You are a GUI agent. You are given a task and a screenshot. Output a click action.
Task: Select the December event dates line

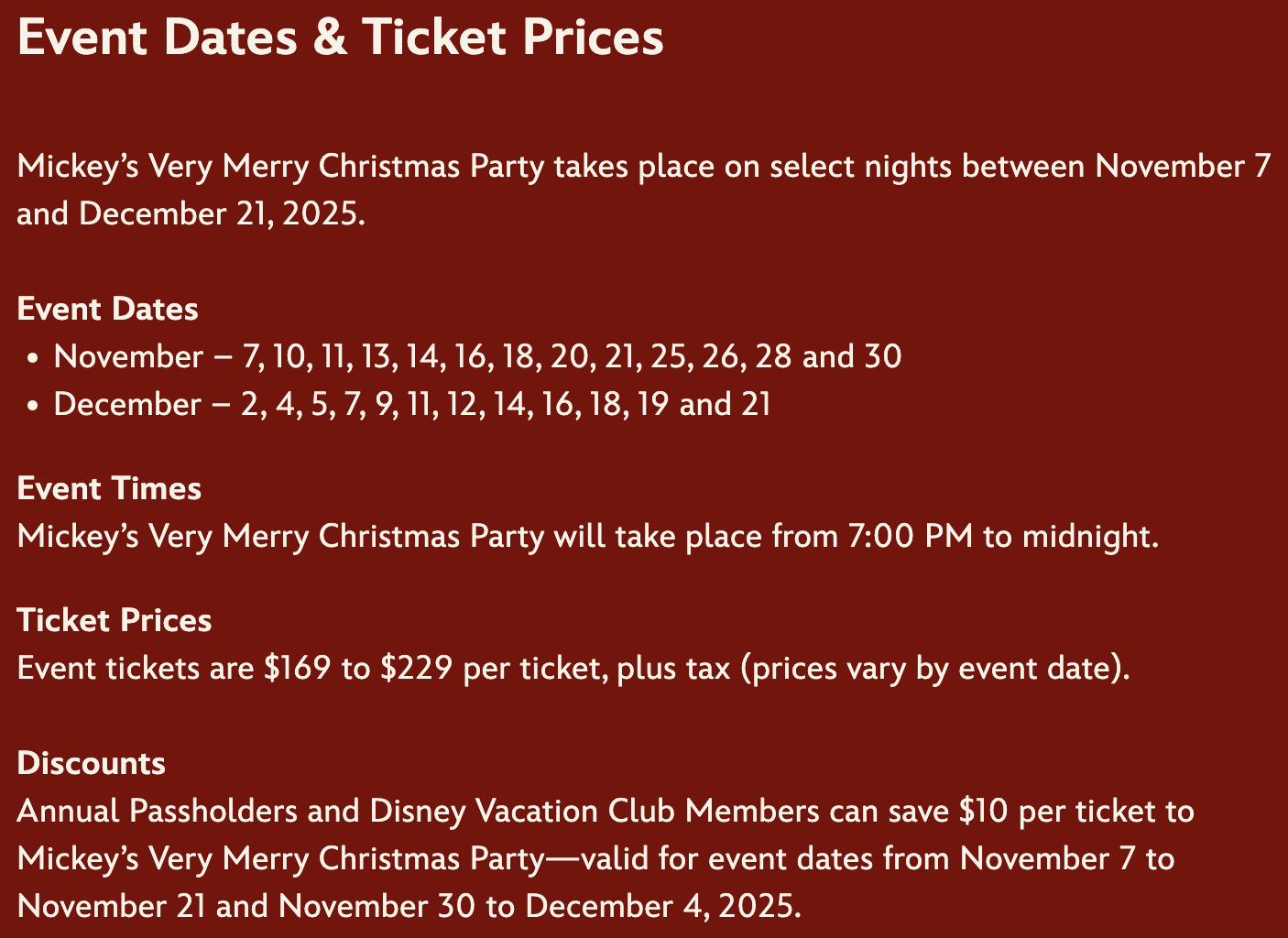click(x=412, y=404)
